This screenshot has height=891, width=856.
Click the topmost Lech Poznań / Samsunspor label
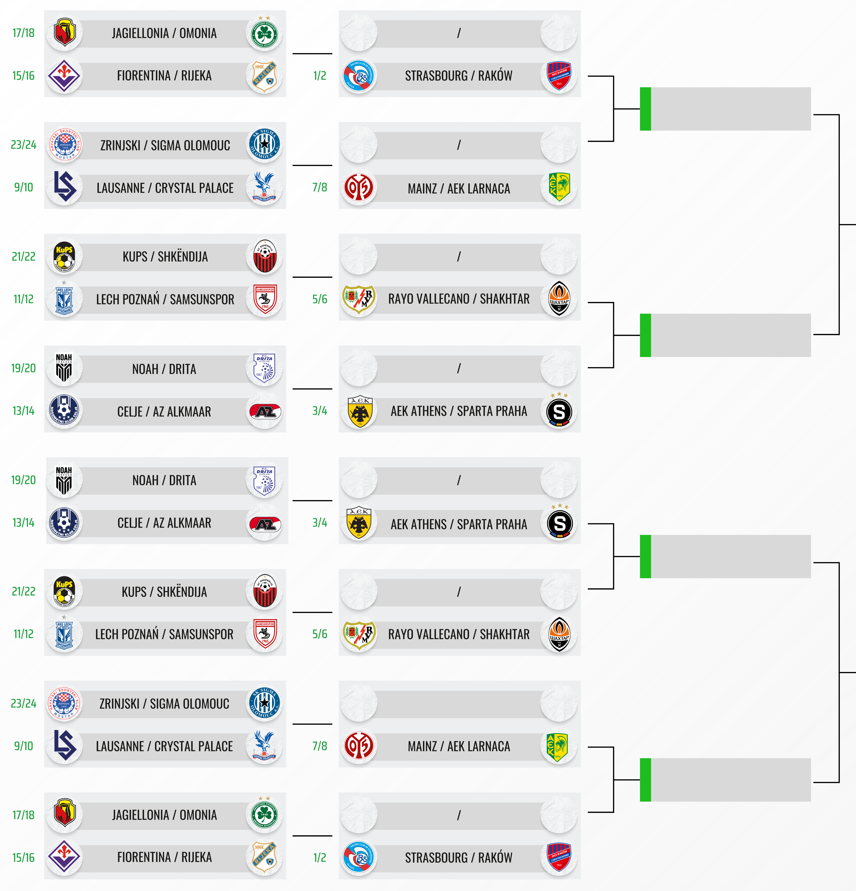coord(165,299)
